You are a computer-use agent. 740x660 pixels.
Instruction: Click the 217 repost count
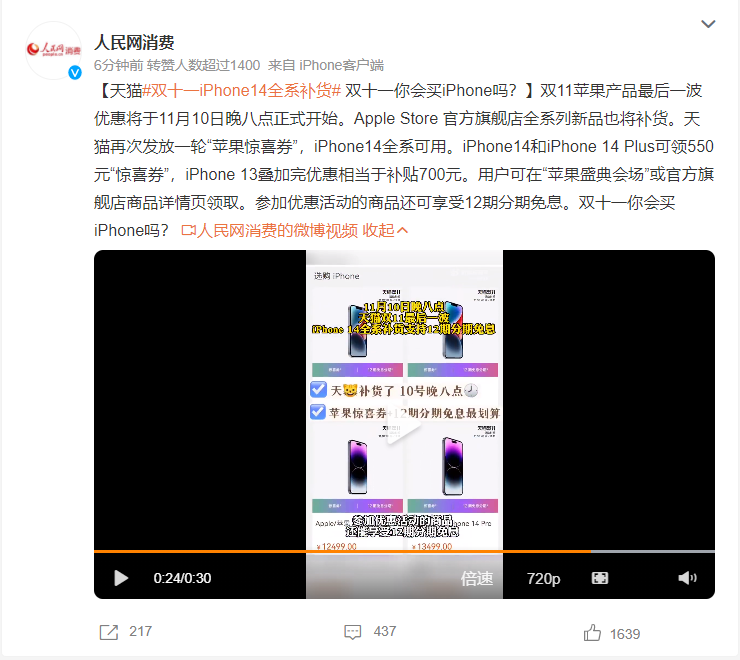pyautogui.click(x=140, y=632)
